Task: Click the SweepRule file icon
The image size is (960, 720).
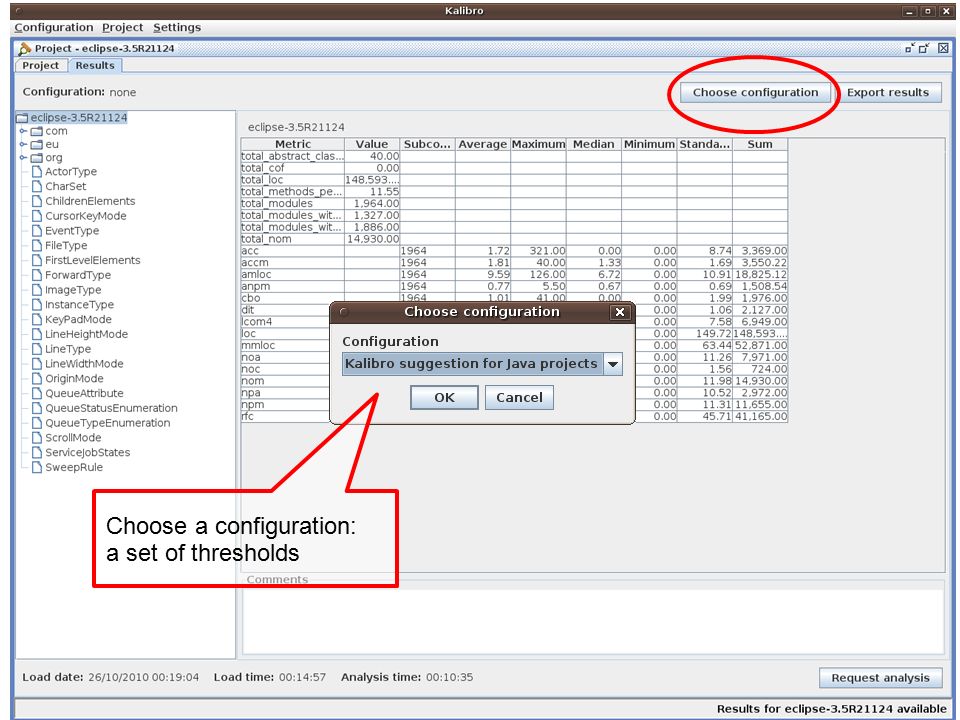Action: [x=37, y=467]
